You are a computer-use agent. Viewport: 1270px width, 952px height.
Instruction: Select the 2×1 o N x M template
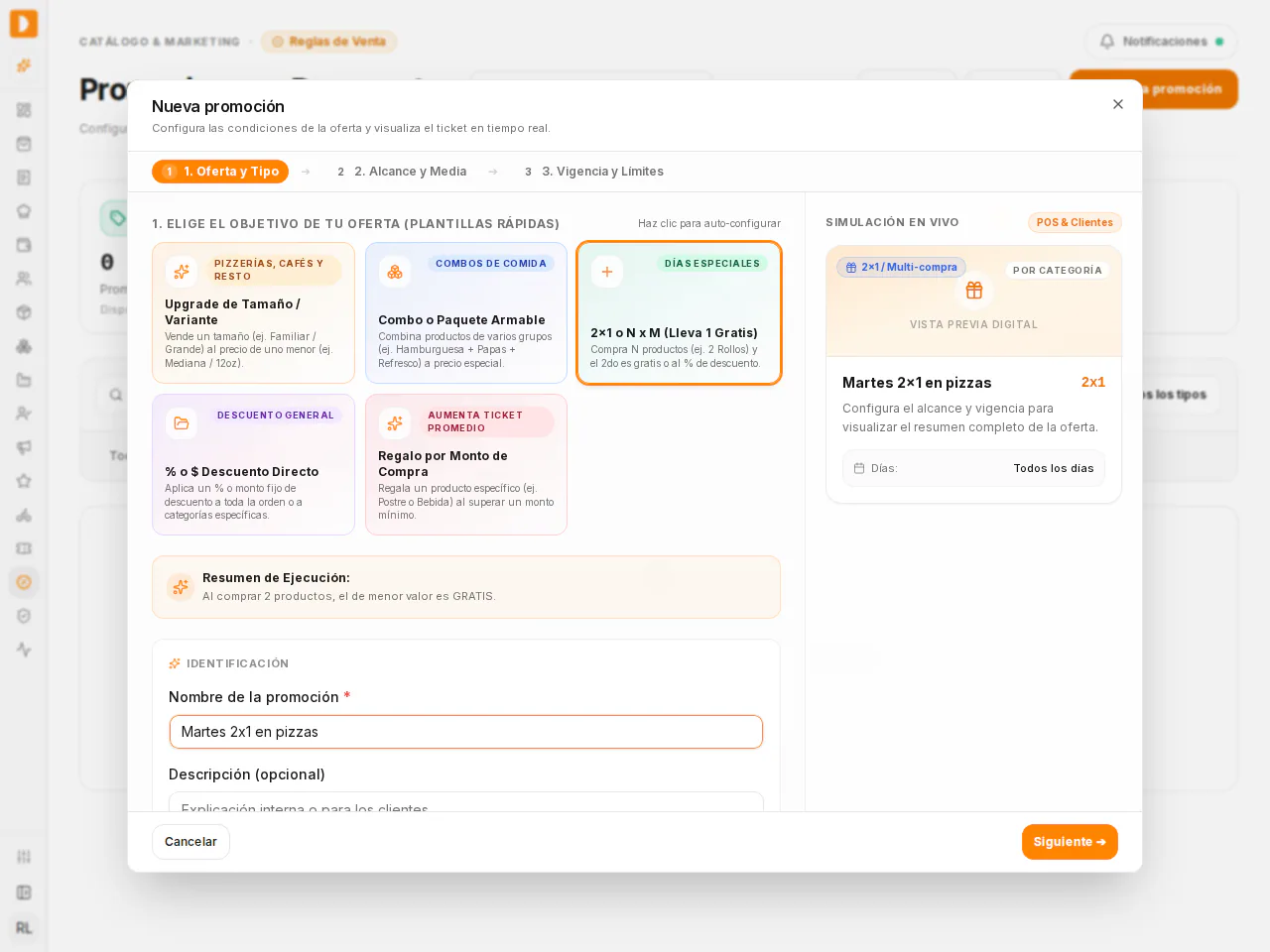point(680,312)
